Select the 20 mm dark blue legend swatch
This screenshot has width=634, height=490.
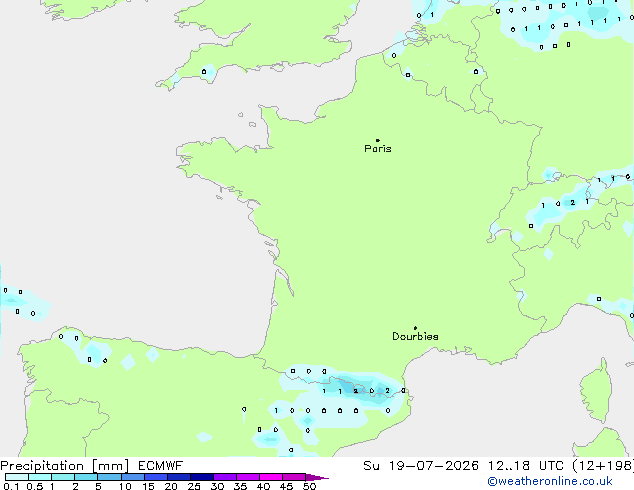coord(179,477)
